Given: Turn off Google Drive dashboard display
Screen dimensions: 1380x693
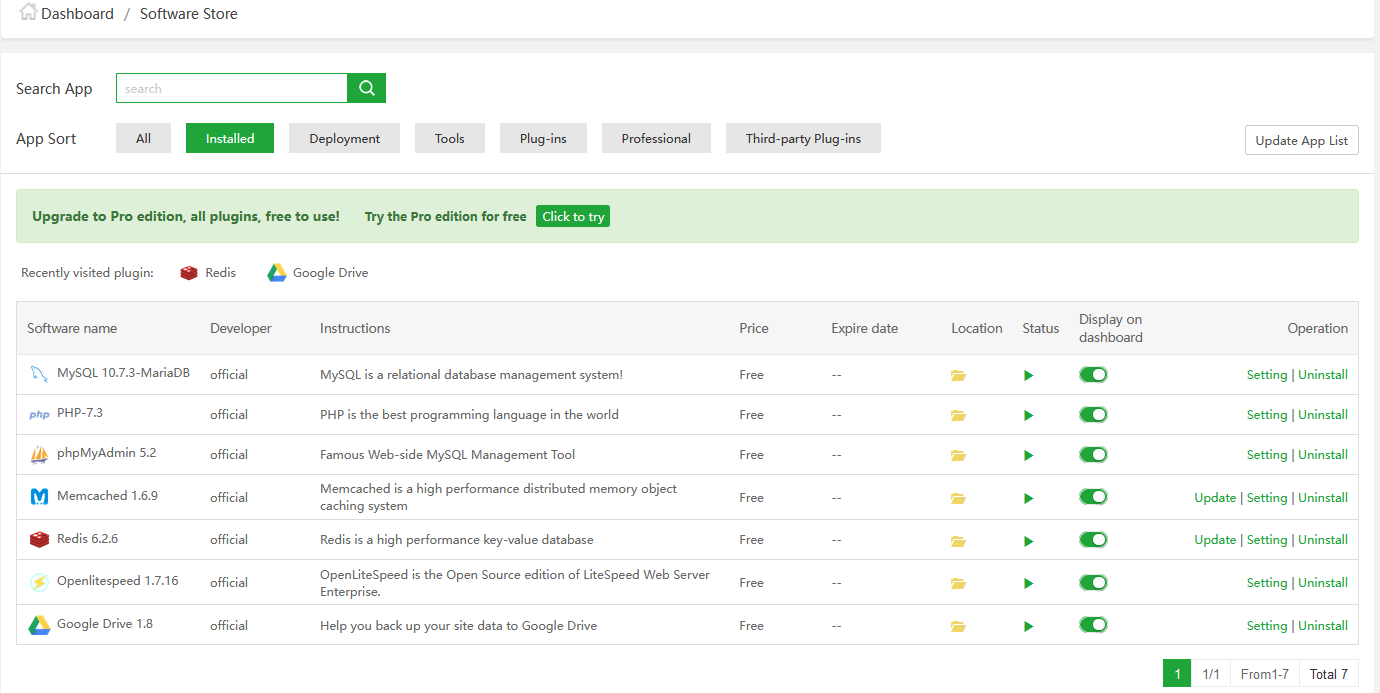Looking at the screenshot, I should click(x=1093, y=625).
